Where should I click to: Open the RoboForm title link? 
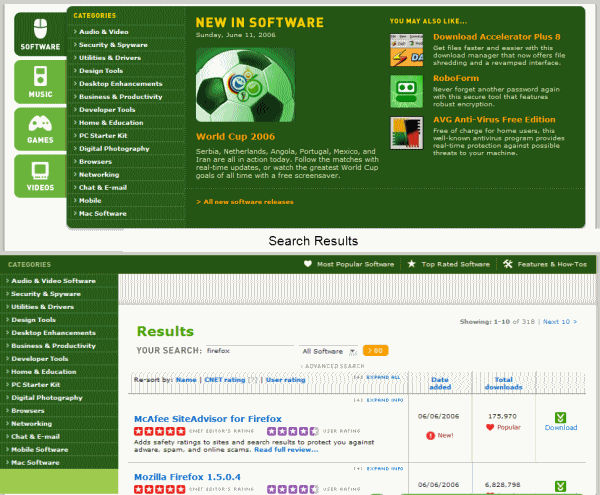coord(456,78)
